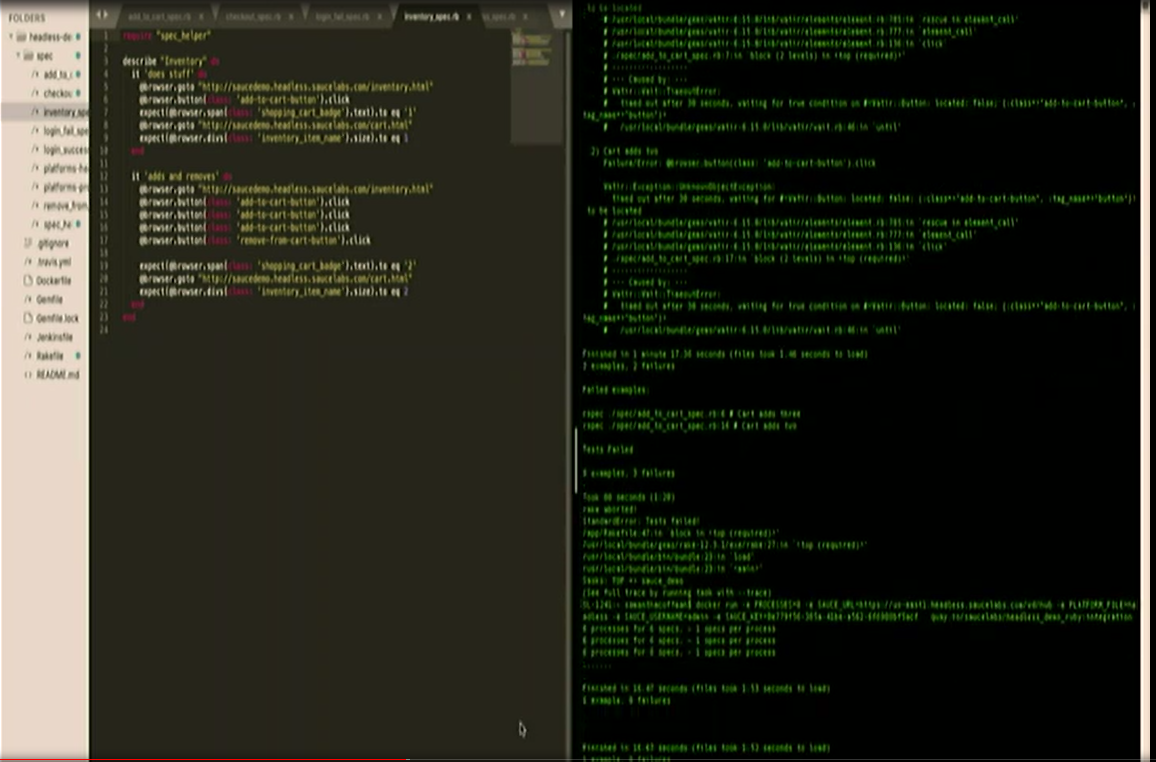The image size is (1156, 762).
Task: Click the terminal pane scrollbar thumb
Action: [576, 461]
